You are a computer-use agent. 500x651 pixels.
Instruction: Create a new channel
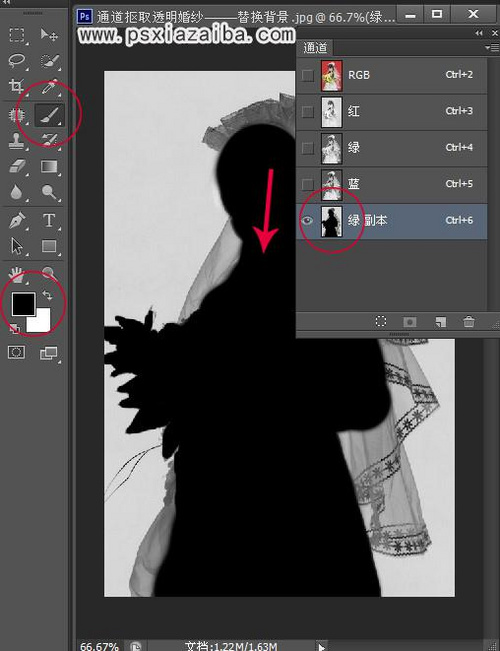[x=441, y=322]
